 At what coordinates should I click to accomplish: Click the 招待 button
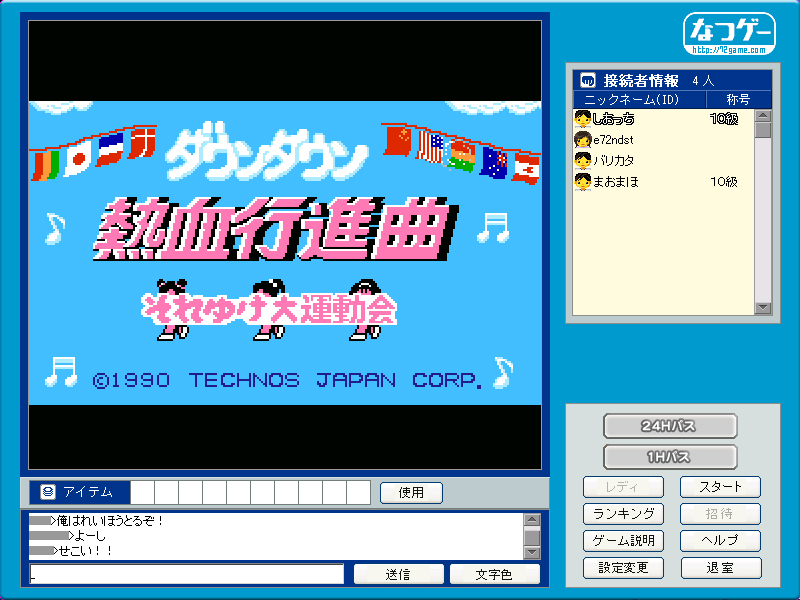click(720, 514)
